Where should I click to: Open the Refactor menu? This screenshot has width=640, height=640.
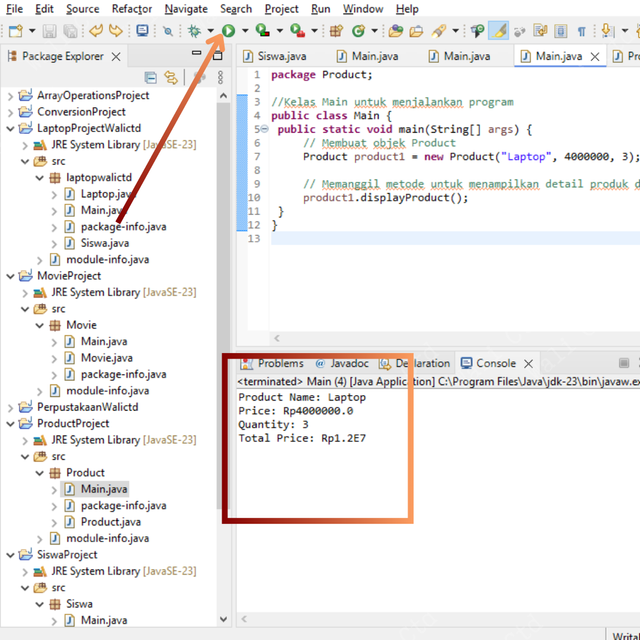132,9
